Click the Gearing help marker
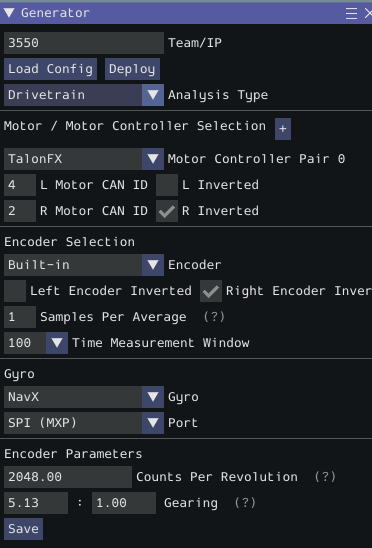The height and width of the screenshot is (548, 372). [x=245, y=503]
